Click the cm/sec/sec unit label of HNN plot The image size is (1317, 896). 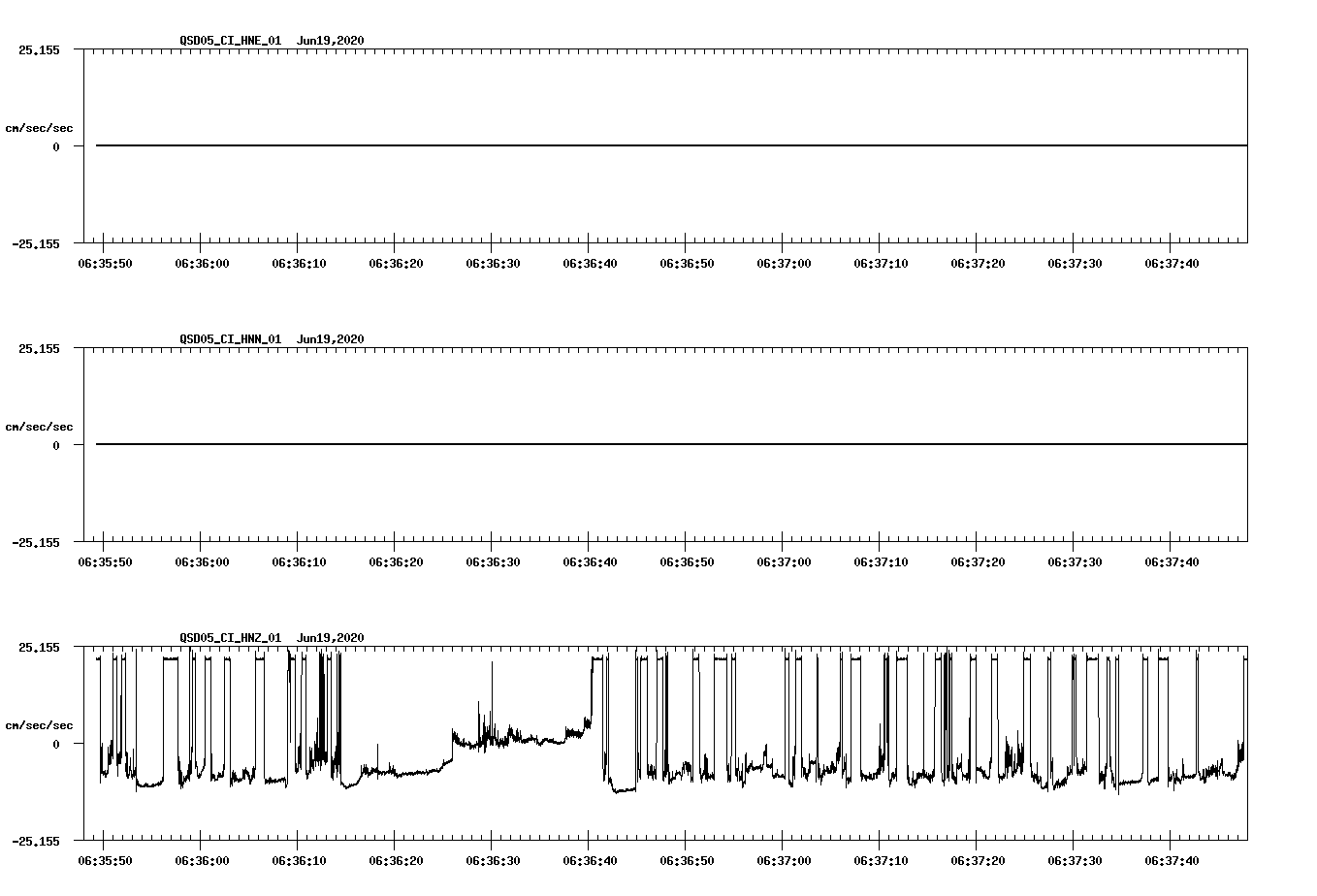[x=40, y=427]
